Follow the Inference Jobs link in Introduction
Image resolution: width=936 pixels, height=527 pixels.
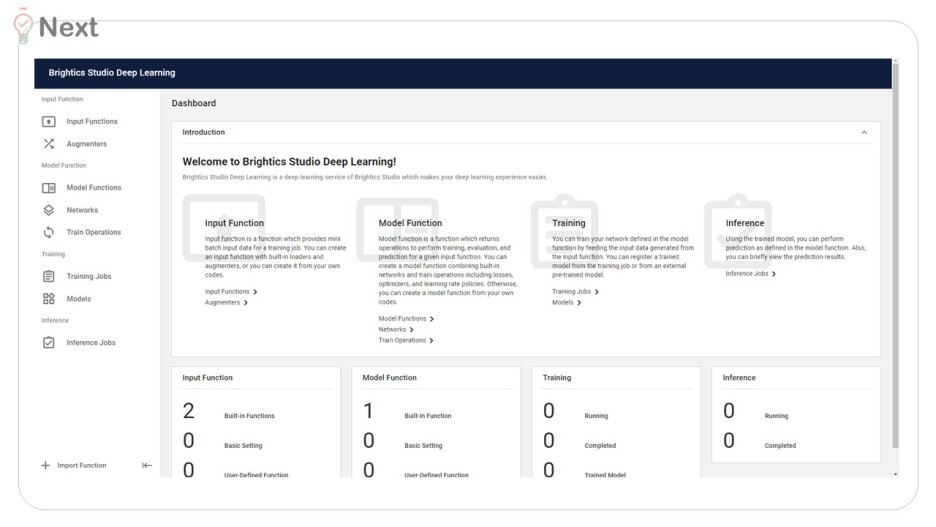747,274
